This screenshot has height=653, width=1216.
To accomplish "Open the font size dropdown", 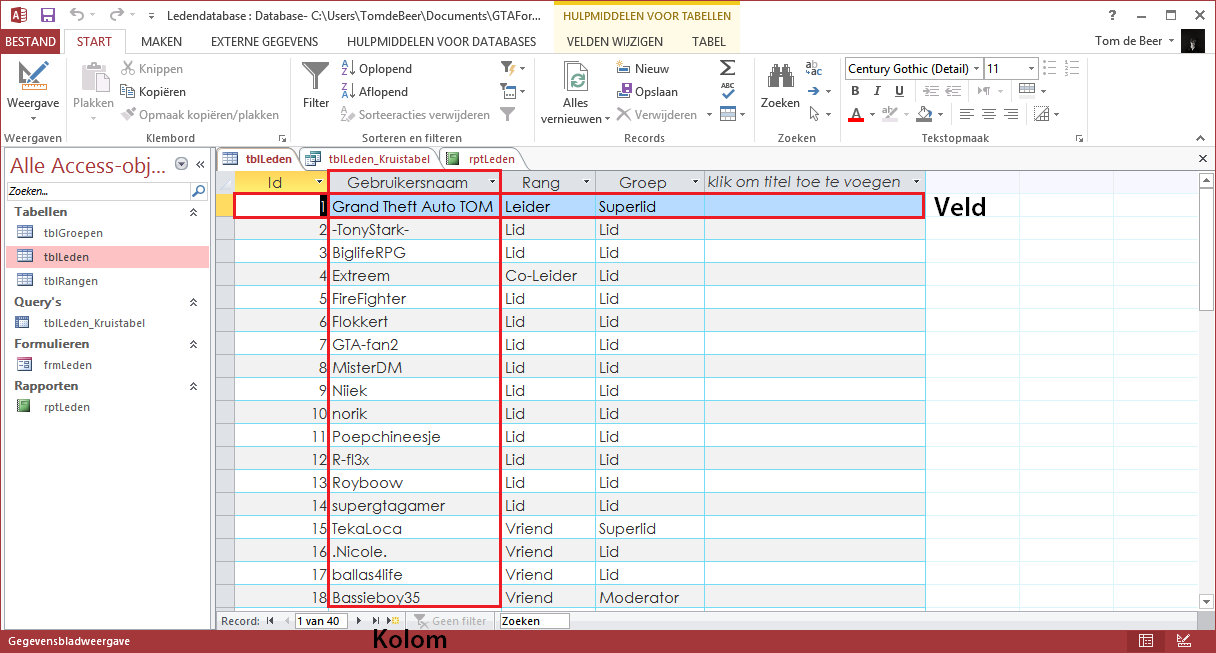I will (x=1031, y=68).
